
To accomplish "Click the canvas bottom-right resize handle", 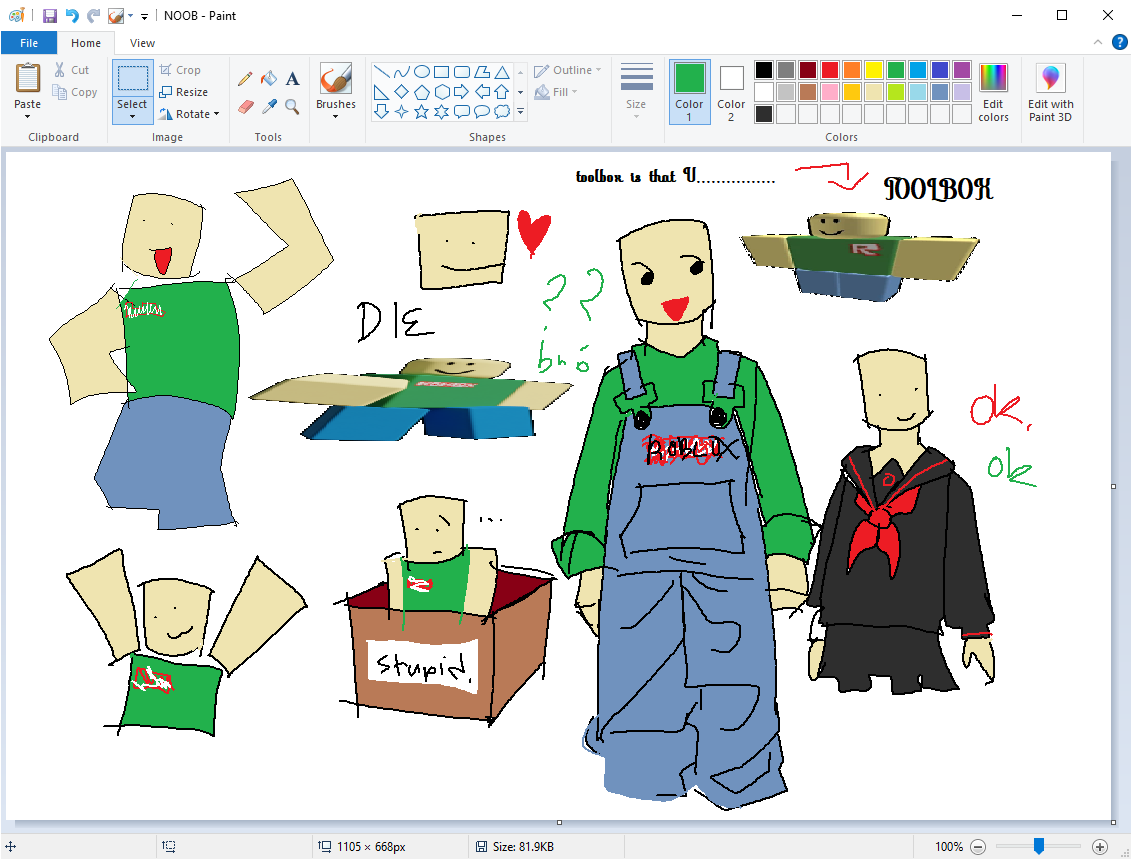I will pyautogui.click(x=1113, y=822).
